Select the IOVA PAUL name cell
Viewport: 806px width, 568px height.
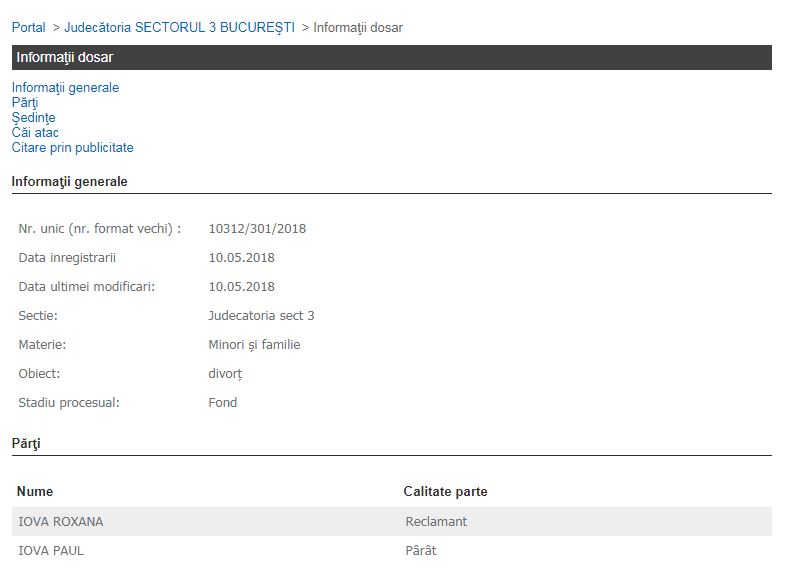coord(51,551)
